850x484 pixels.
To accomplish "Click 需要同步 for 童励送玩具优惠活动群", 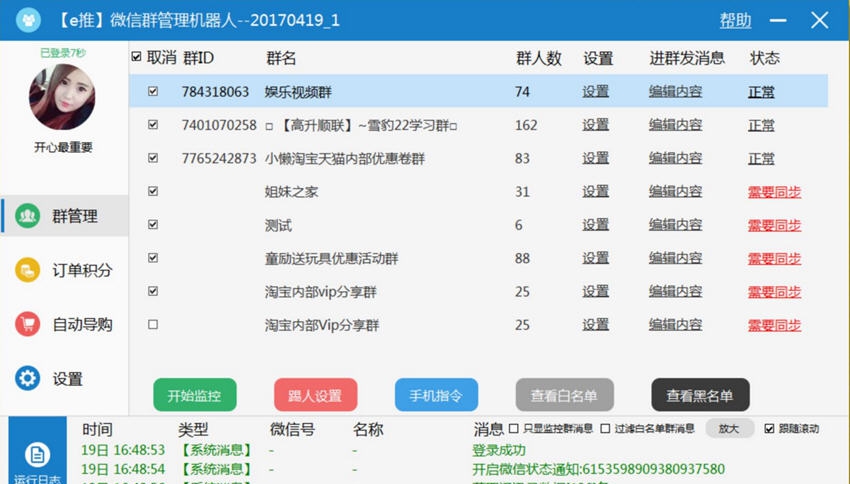I will (775, 259).
